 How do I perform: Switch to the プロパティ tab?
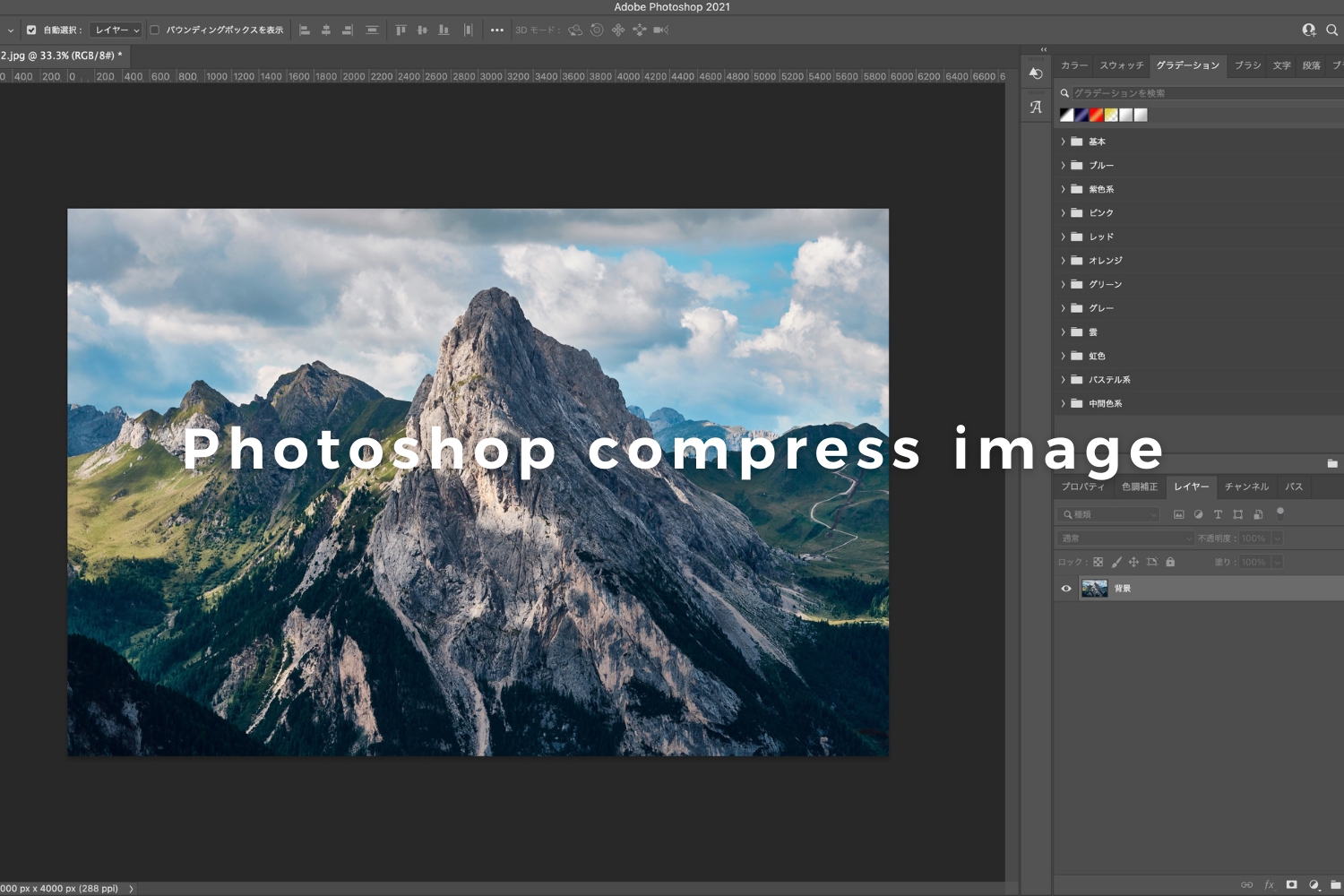click(x=1082, y=487)
